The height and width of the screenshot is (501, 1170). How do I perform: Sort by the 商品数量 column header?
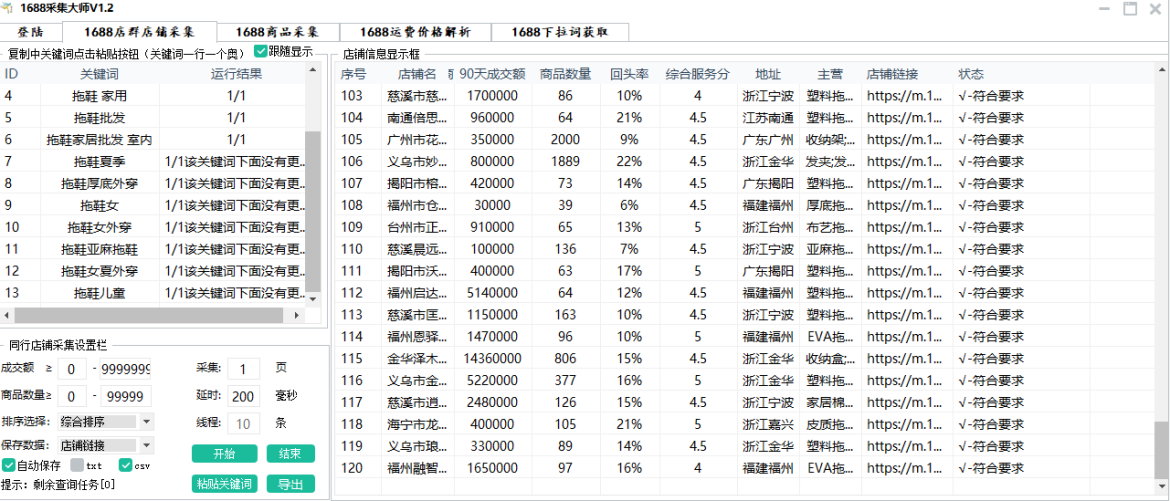click(x=565, y=74)
